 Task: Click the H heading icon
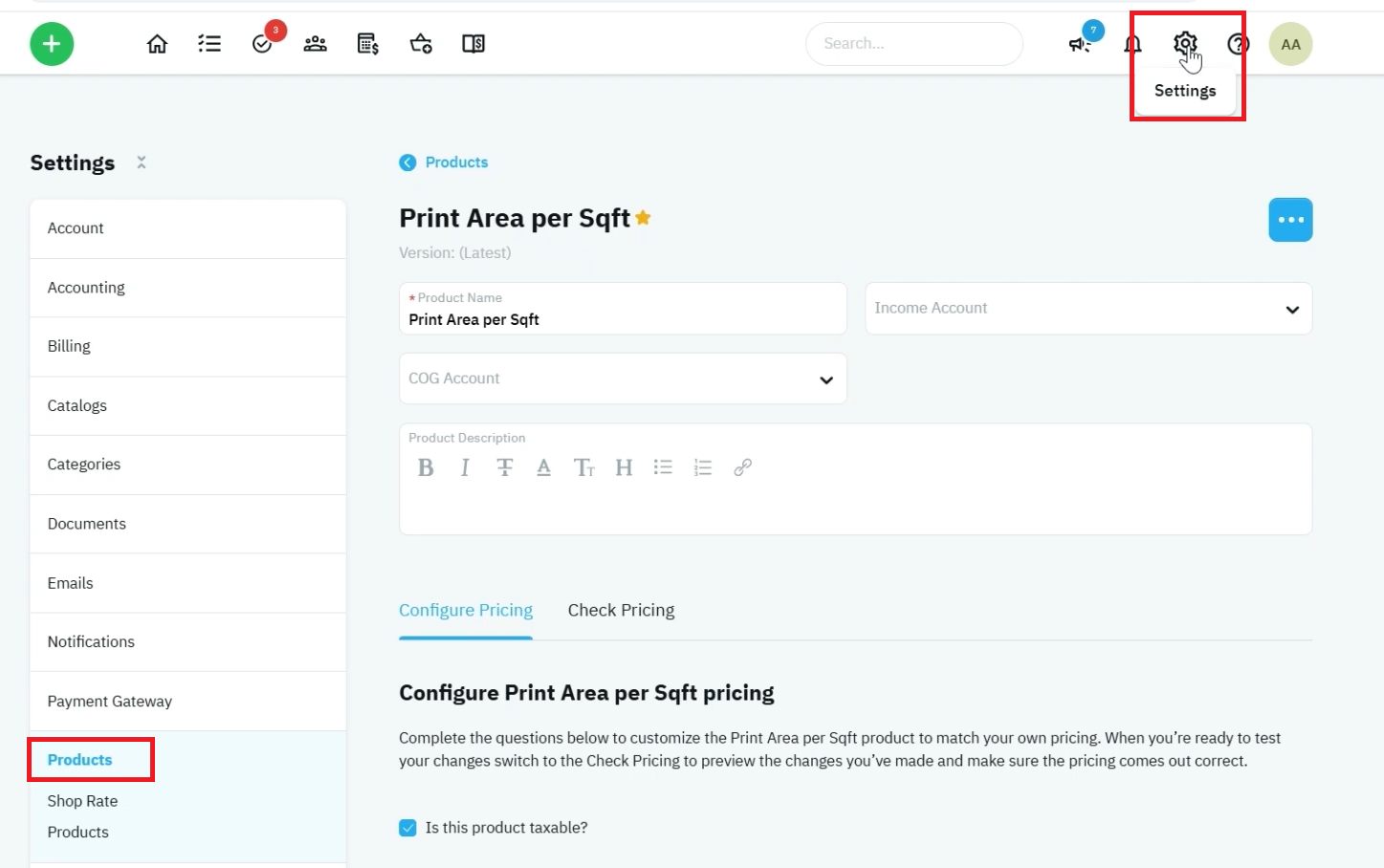click(624, 467)
